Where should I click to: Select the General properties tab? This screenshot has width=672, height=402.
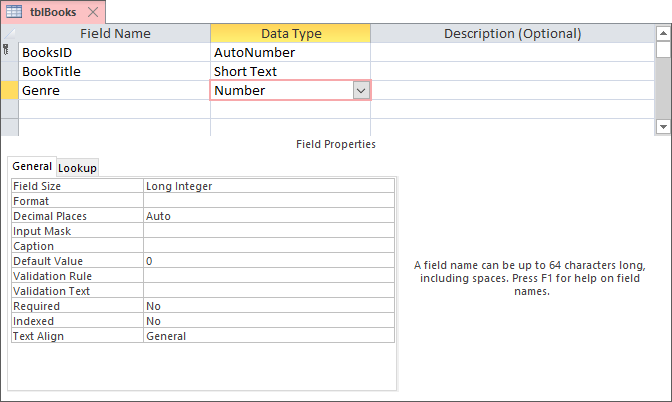click(31, 167)
